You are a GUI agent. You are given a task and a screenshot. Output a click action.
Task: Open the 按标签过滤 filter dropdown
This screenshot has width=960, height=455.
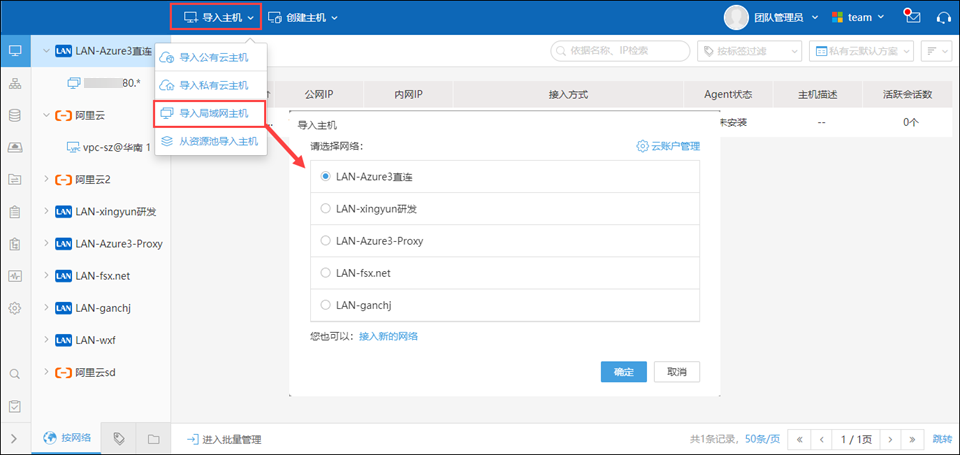coord(751,50)
